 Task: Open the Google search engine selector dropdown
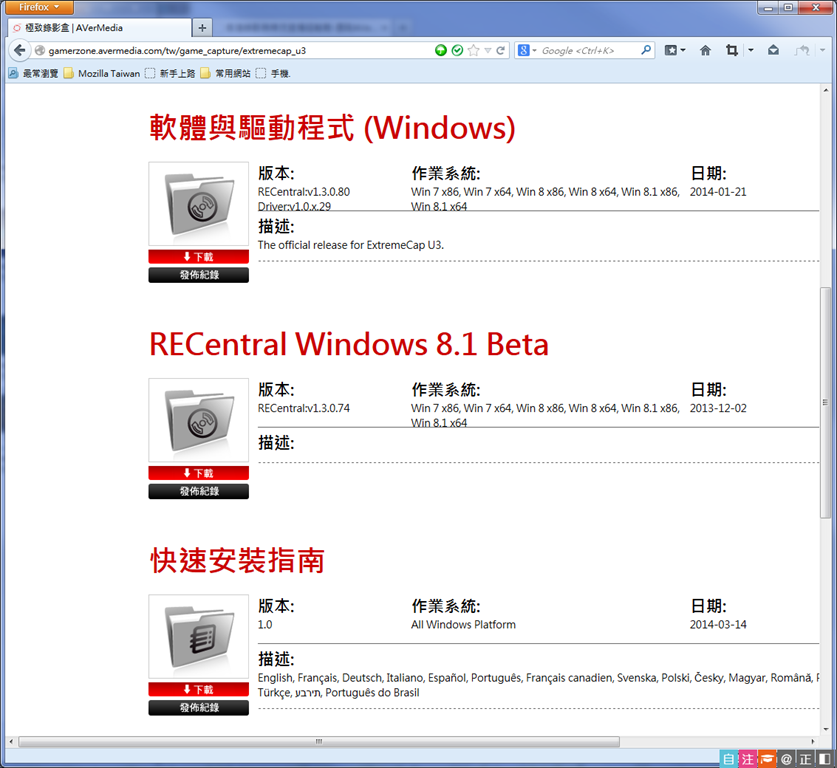(x=527, y=50)
